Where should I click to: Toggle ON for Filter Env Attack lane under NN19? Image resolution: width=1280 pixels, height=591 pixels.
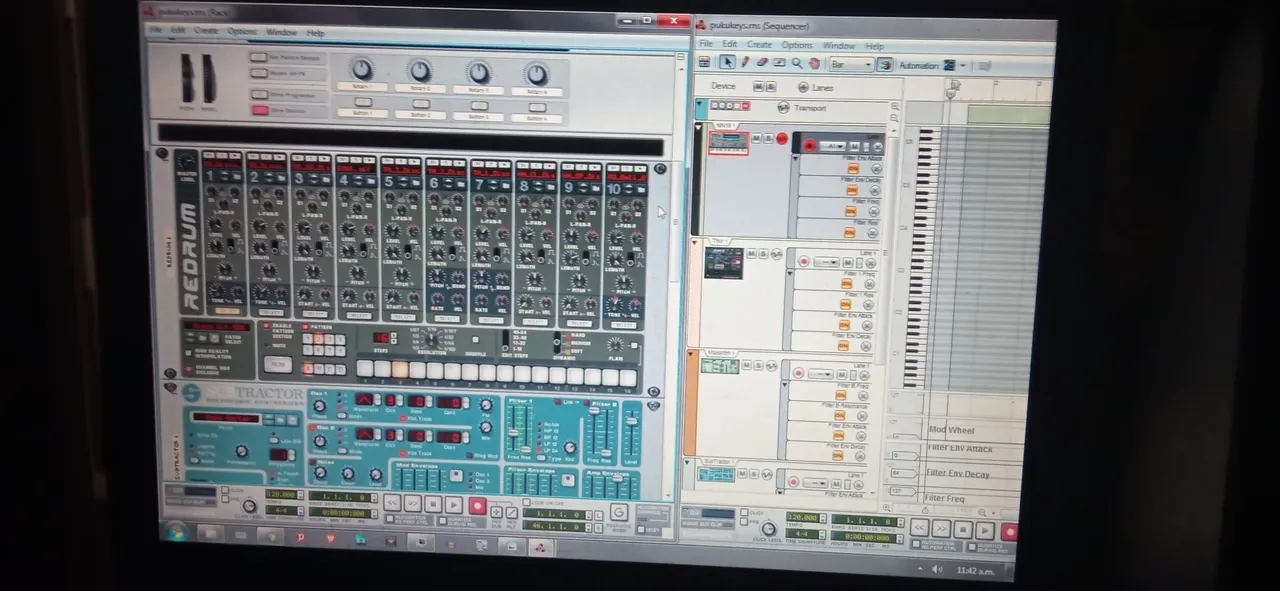click(x=852, y=168)
